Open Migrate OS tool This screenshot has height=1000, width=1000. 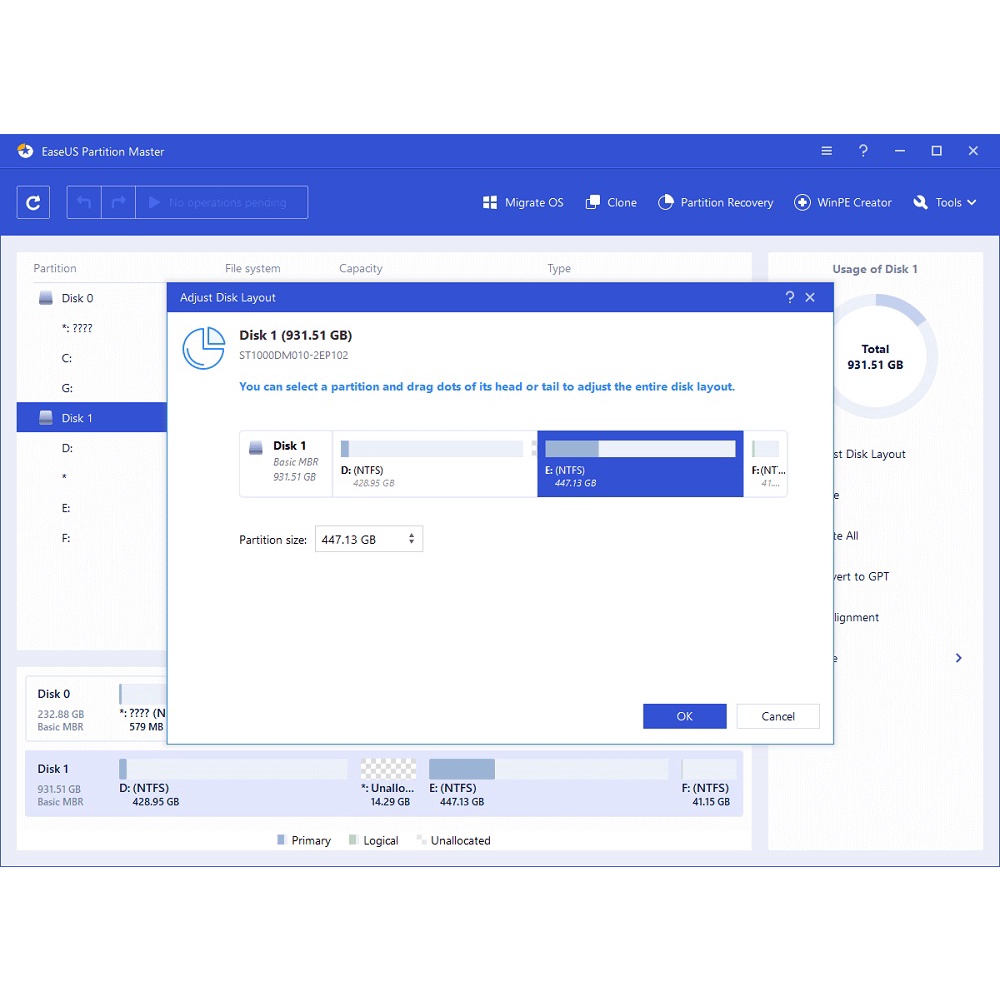523,202
